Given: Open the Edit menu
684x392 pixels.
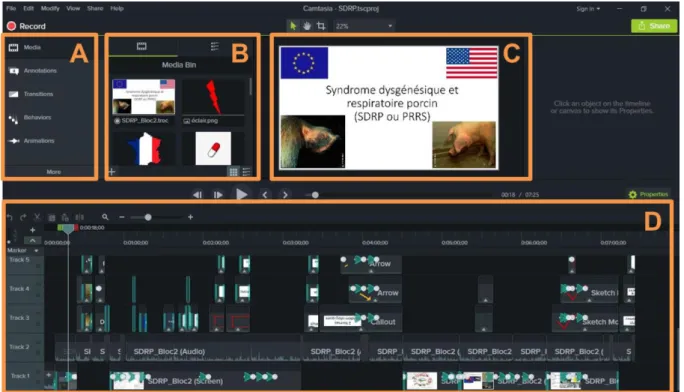Looking at the screenshot, I should [28, 8].
